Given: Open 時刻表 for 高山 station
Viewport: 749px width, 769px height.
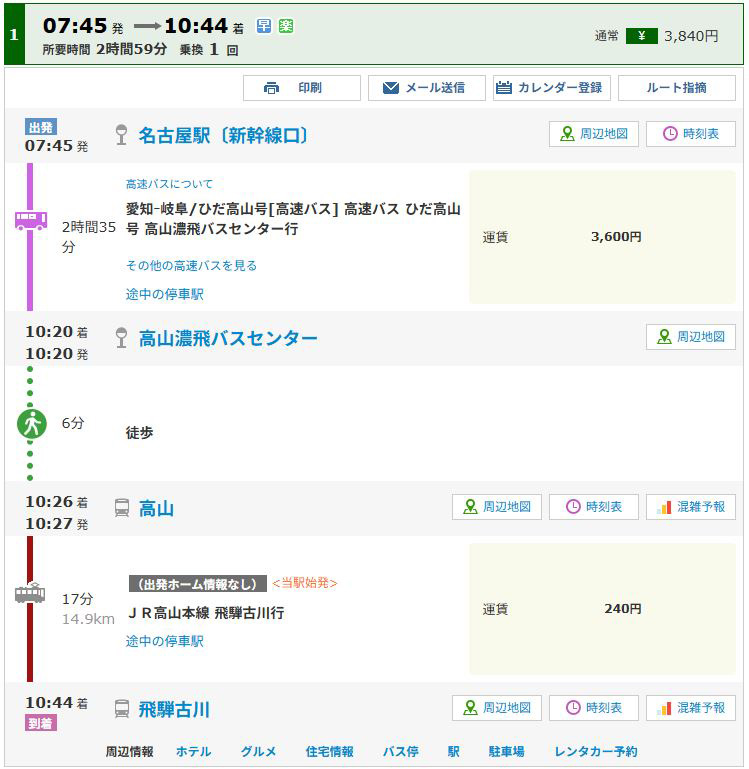Looking at the screenshot, I should click(593, 507).
